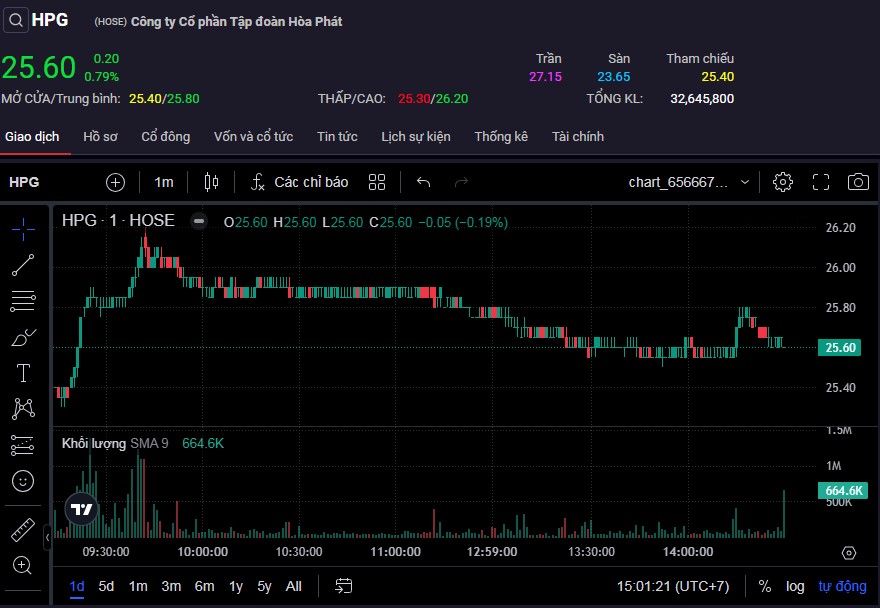
Task: Open the 1m interval selector
Action: tap(163, 182)
